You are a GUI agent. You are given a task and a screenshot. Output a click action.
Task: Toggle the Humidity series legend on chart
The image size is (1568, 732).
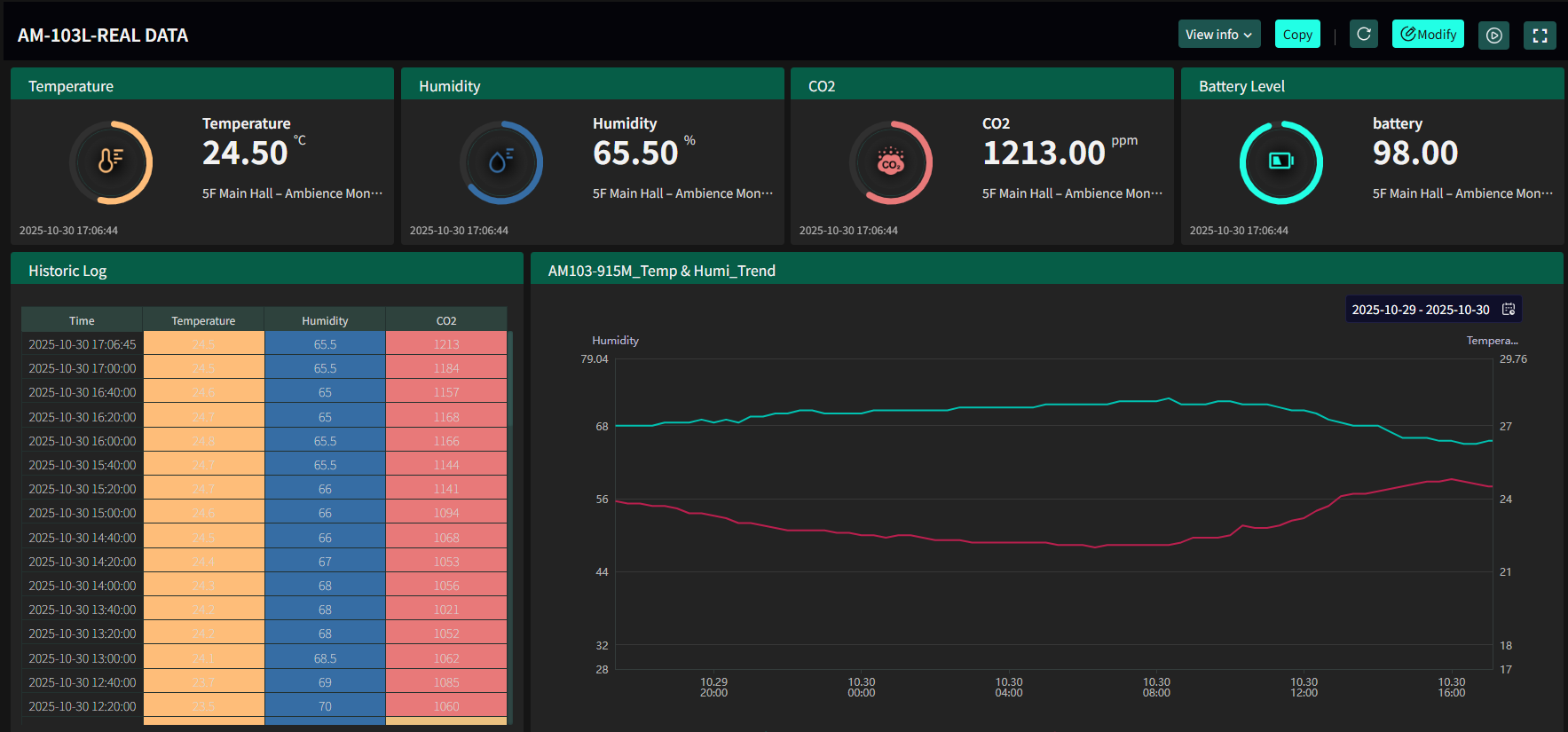click(x=615, y=341)
